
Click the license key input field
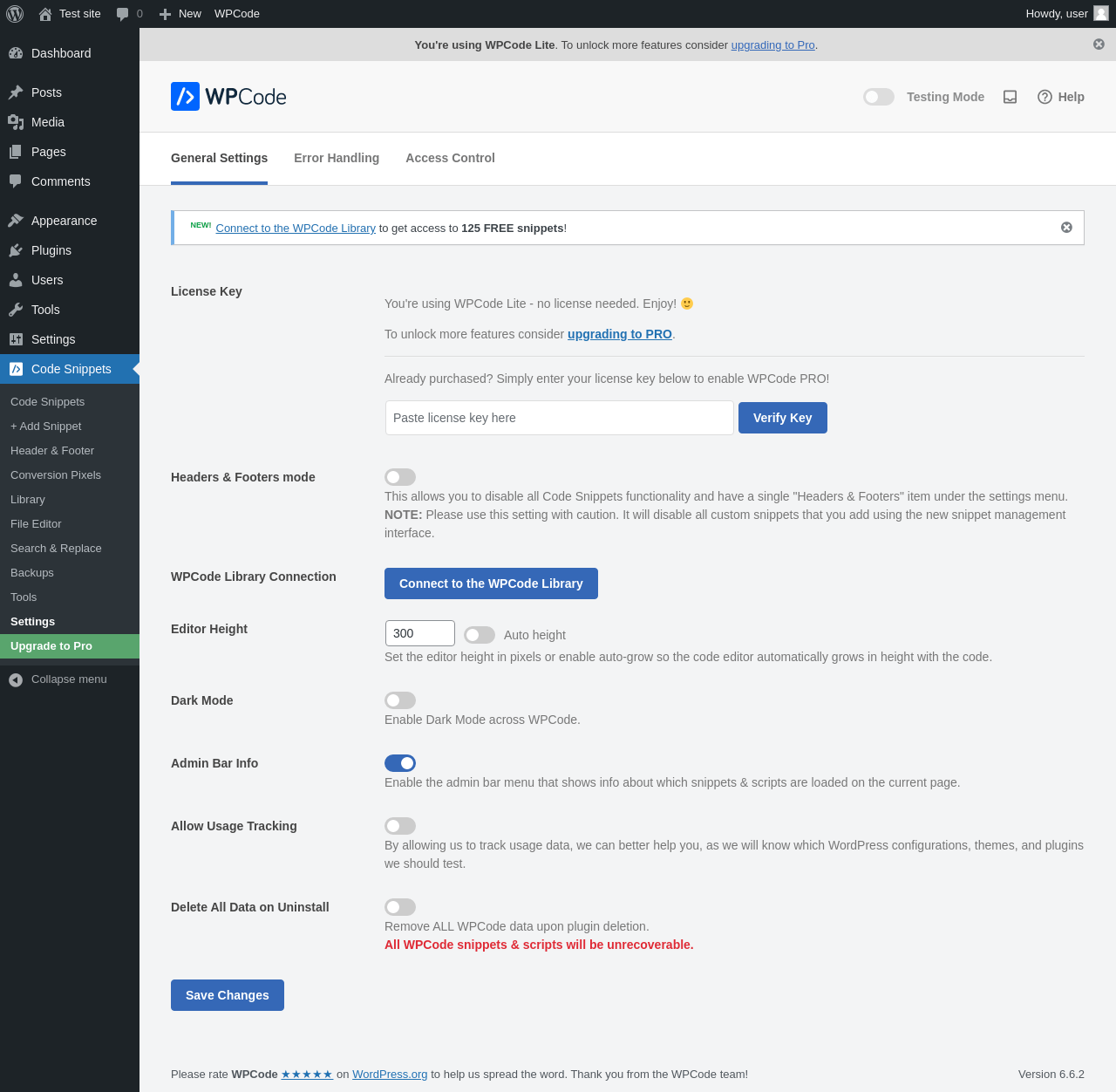pos(560,418)
